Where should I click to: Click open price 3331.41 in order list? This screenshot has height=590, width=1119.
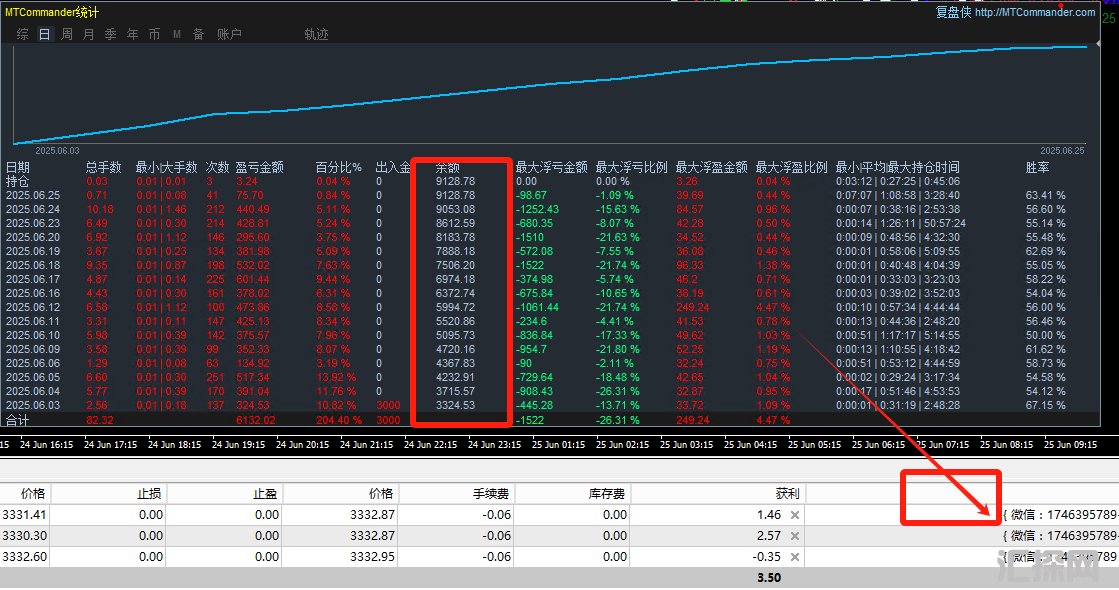click(24, 515)
